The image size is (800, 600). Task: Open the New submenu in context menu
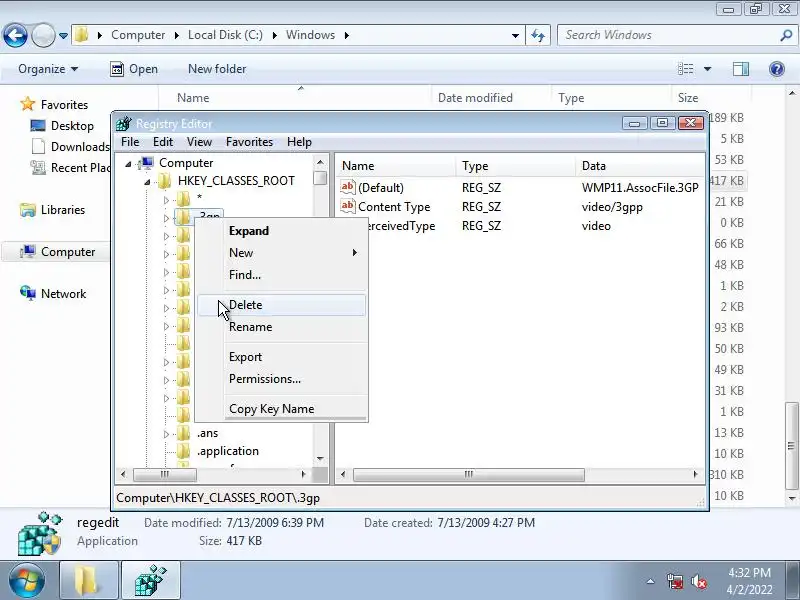point(281,253)
